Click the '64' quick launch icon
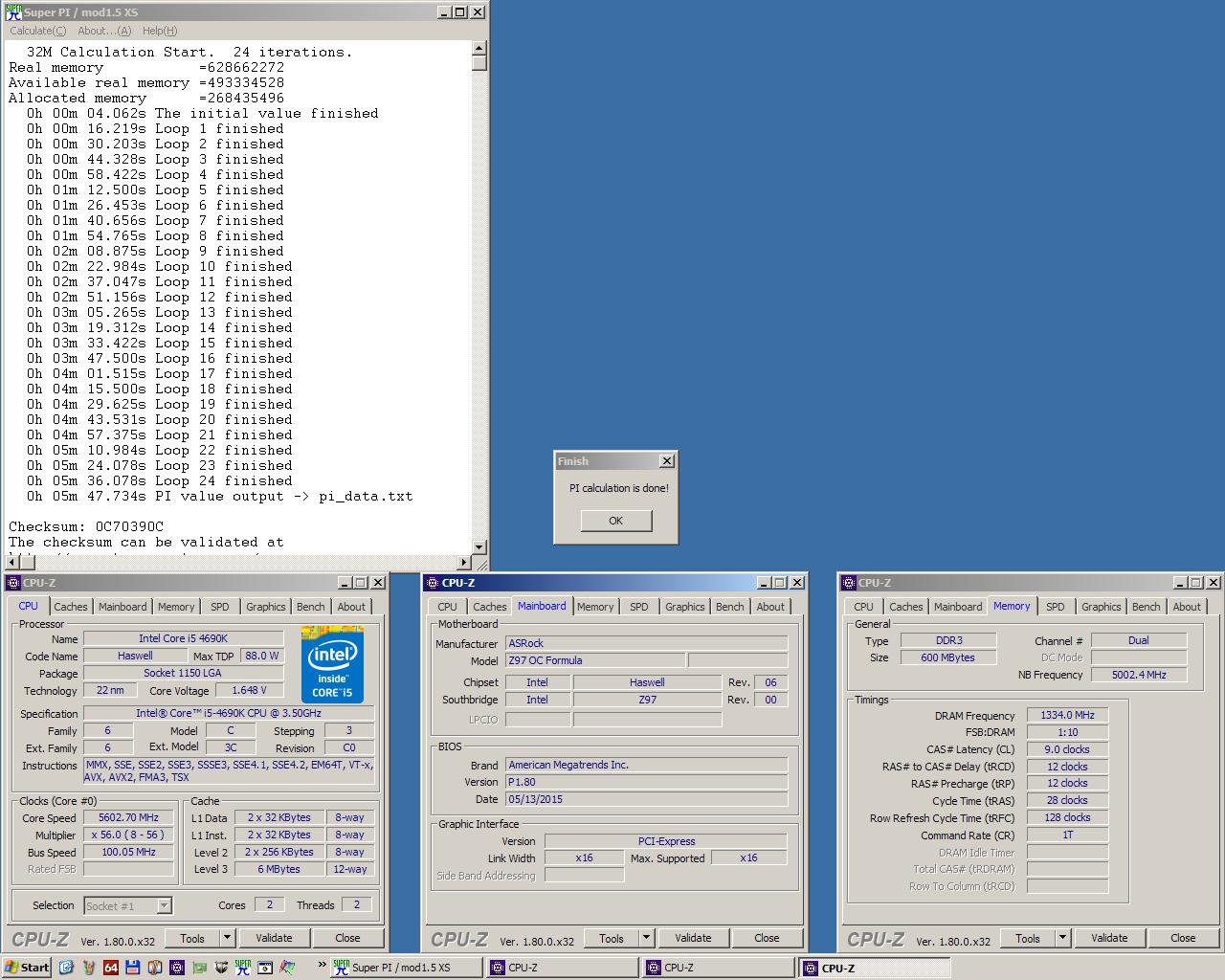1225x980 pixels. coord(110,968)
